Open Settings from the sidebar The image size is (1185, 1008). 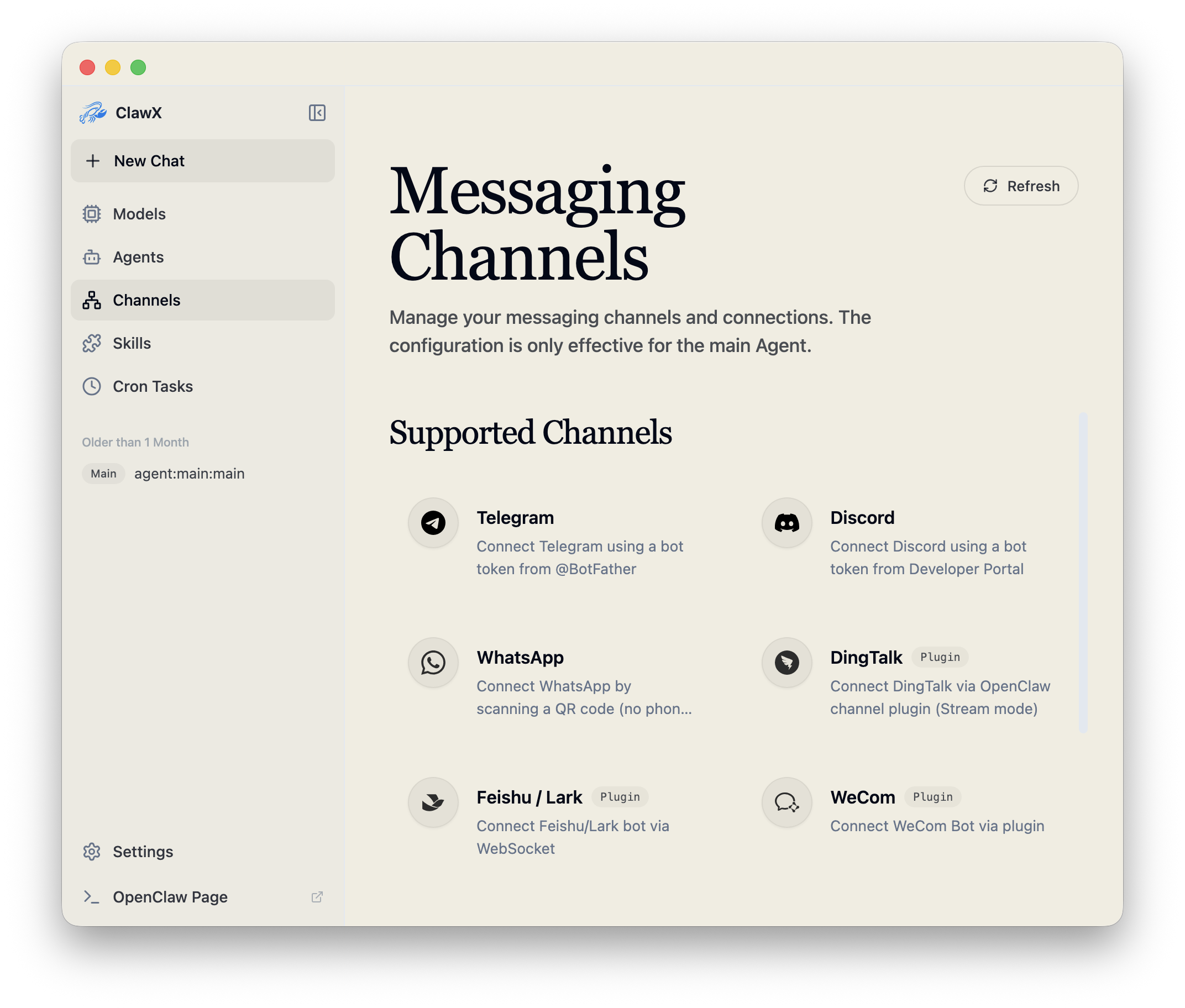tap(143, 852)
